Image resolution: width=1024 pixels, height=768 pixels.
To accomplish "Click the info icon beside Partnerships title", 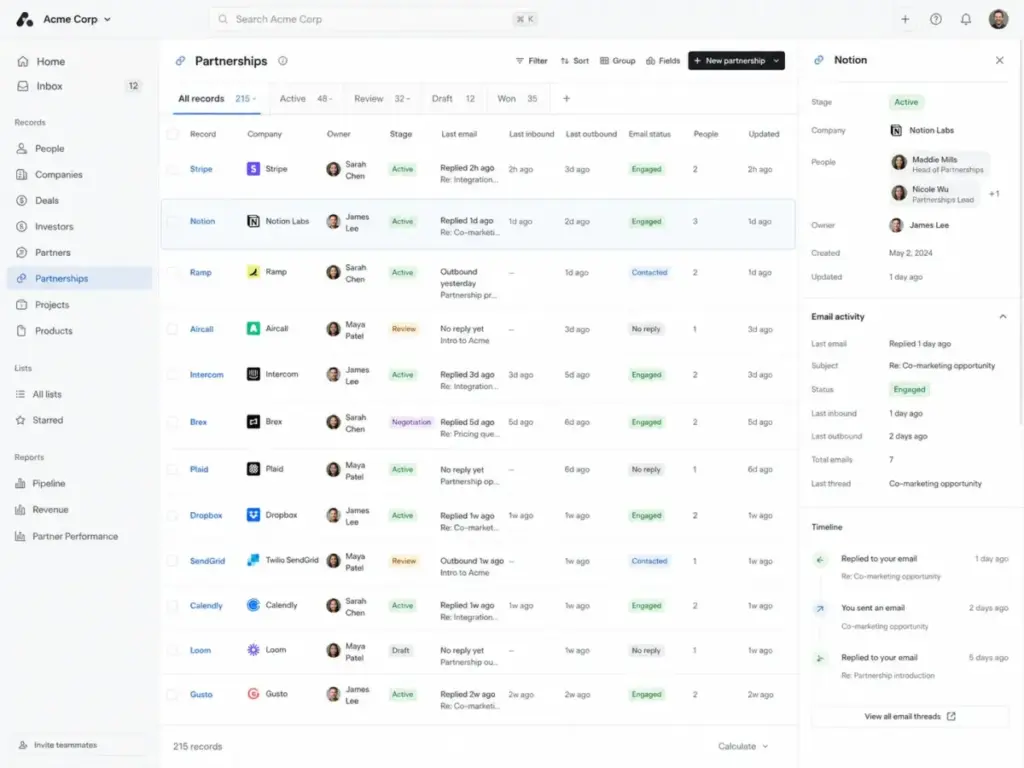I will [x=283, y=61].
